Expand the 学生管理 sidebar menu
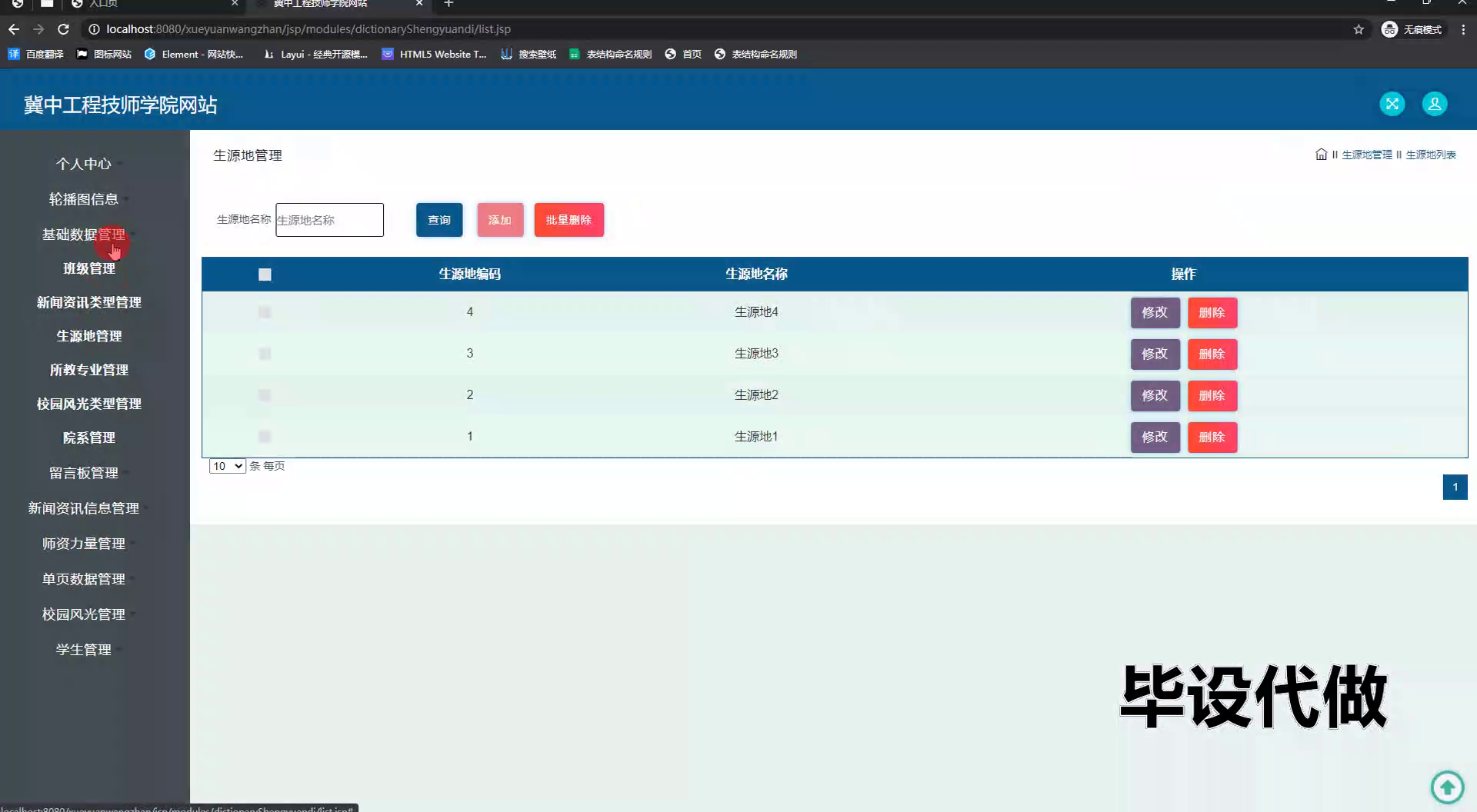 pos(84,650)
